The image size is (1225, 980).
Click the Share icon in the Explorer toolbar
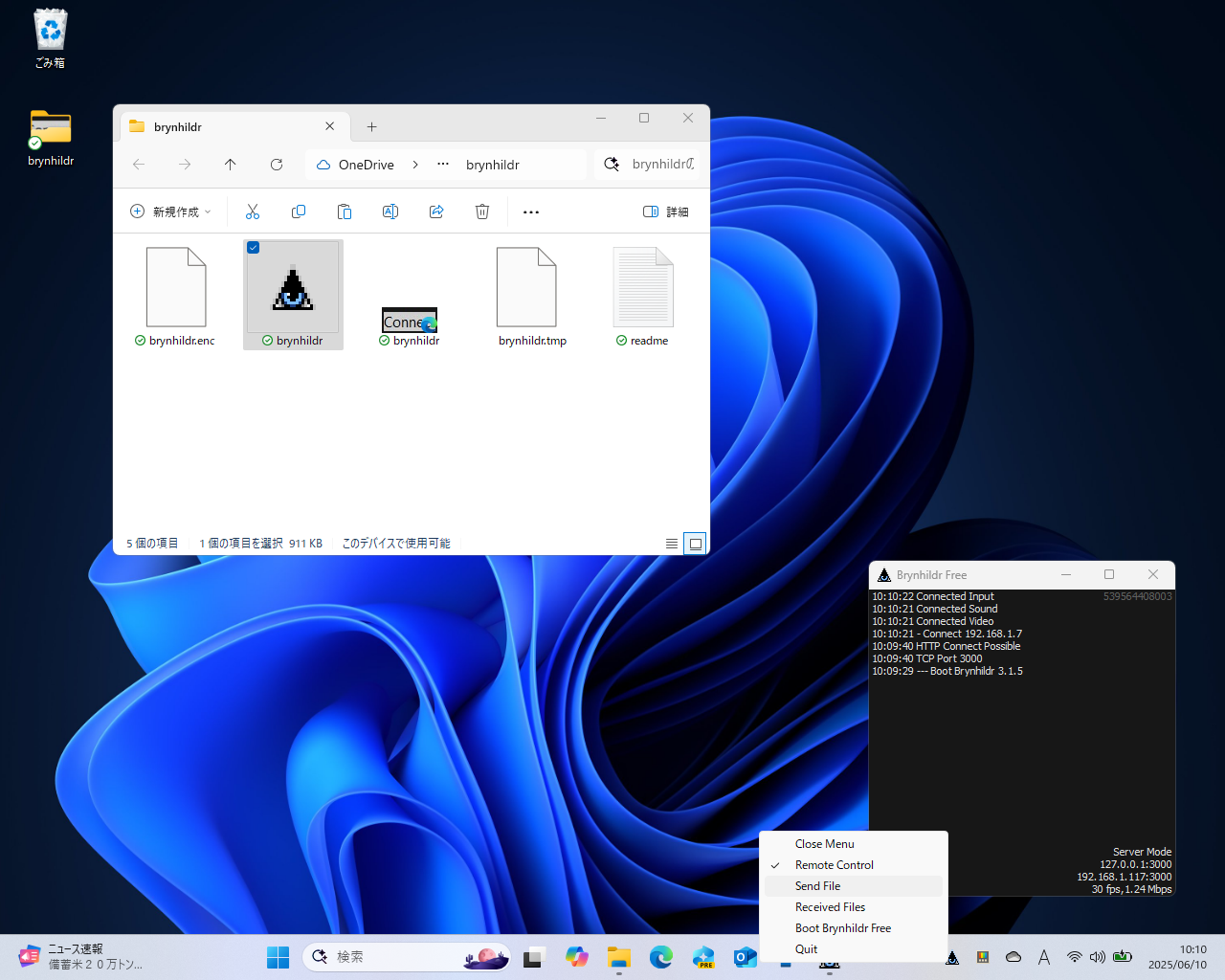coord(436,212)
